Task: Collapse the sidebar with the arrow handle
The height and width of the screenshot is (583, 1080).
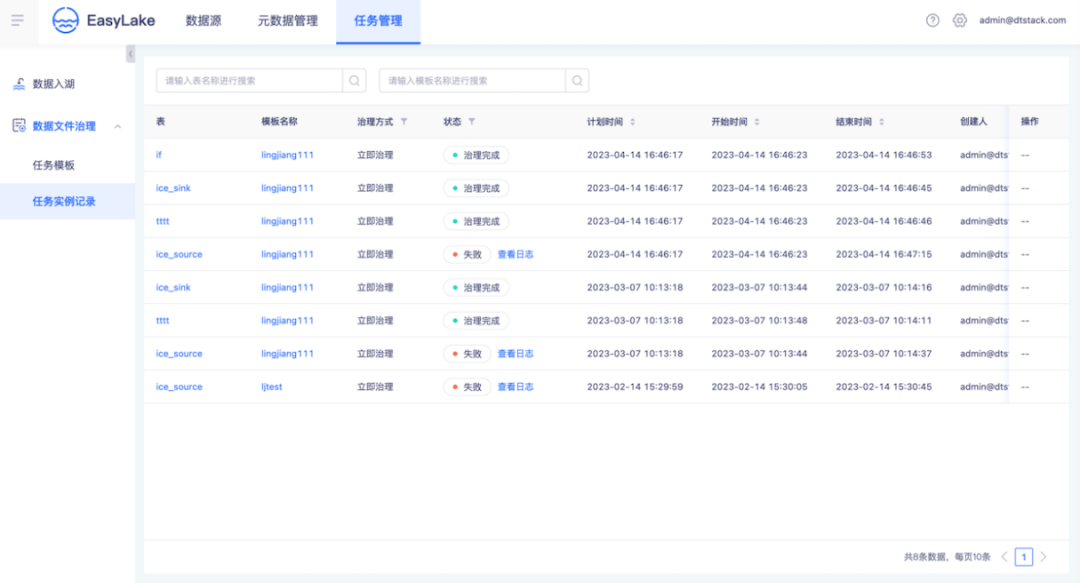Action: (x=130, y=54)
